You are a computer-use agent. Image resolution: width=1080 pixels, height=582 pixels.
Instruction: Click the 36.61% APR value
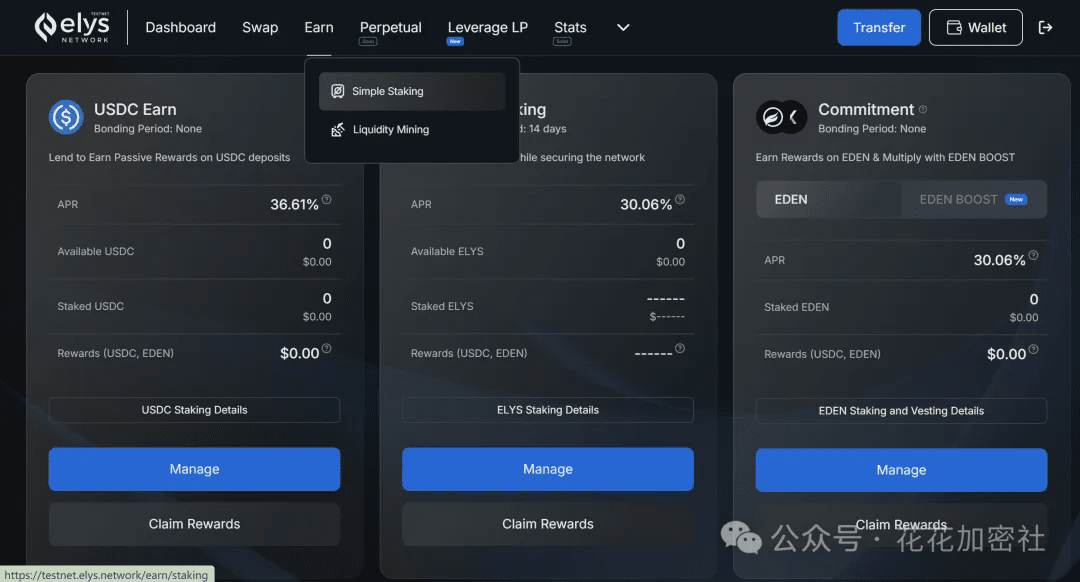tap(294, 205)
